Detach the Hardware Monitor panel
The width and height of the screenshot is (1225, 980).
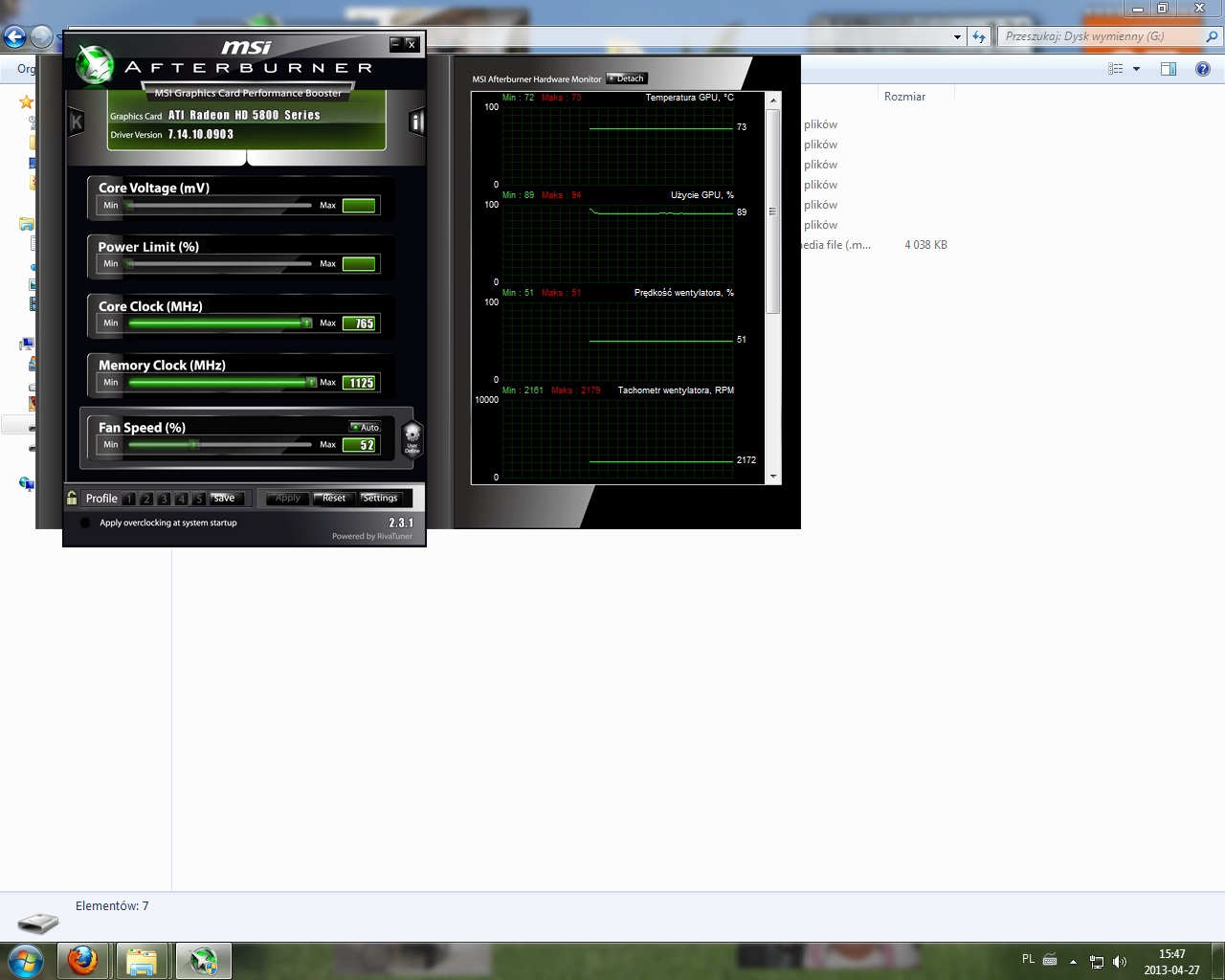pos(627,78)
